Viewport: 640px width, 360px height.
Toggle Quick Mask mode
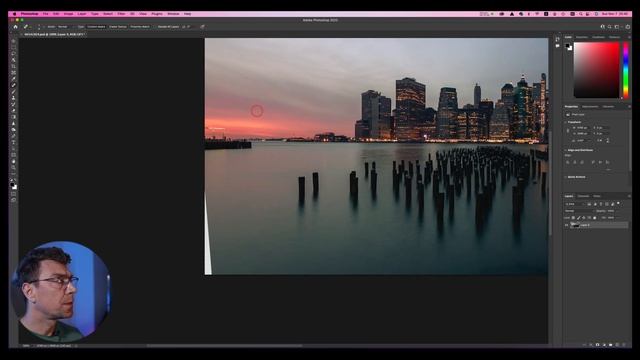click(13, 194)
